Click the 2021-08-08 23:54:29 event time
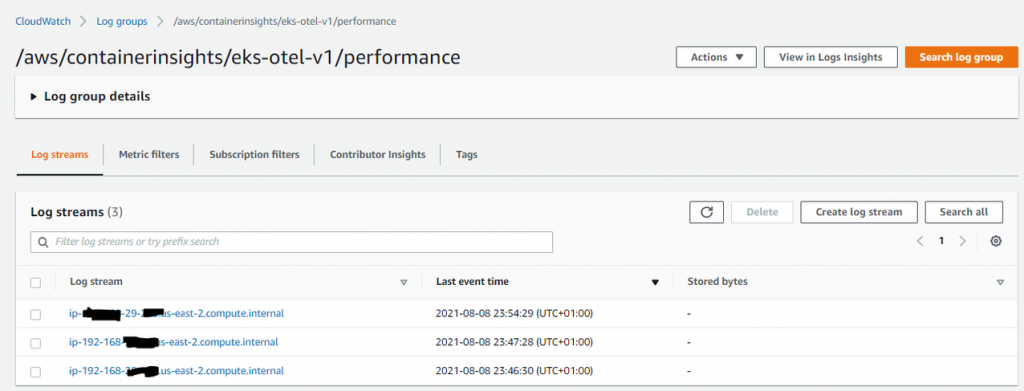The height and width of the screenshot is (391, 1024). click(x=514, y=314)
